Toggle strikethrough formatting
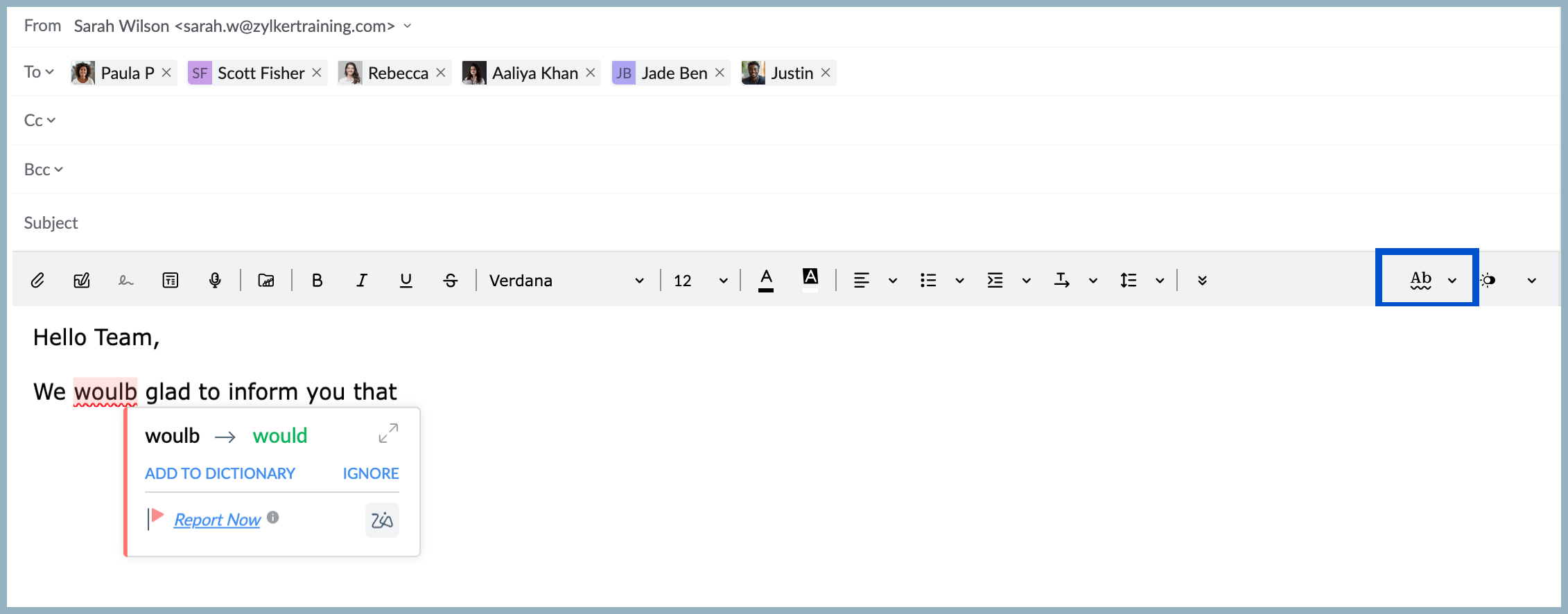Viewport: 1568px width, 614px height. [451, 280]
